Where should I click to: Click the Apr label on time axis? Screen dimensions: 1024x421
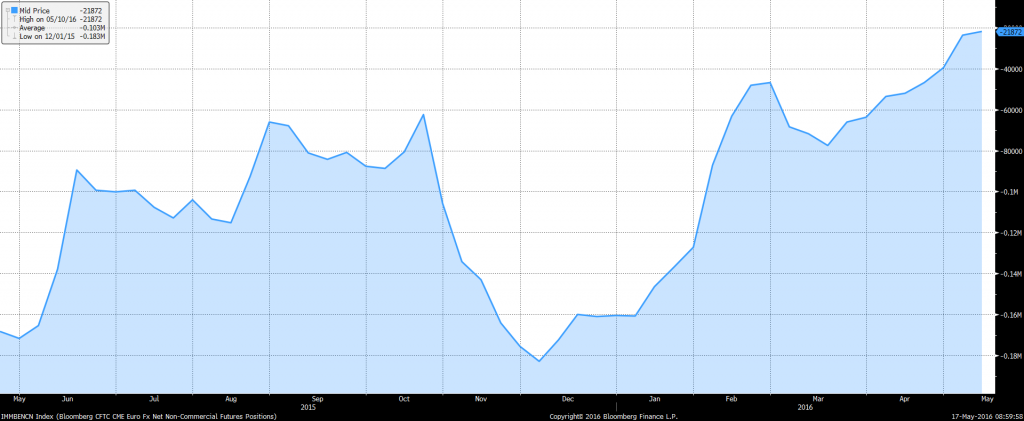pyautogui.click(x=904, y=398)
